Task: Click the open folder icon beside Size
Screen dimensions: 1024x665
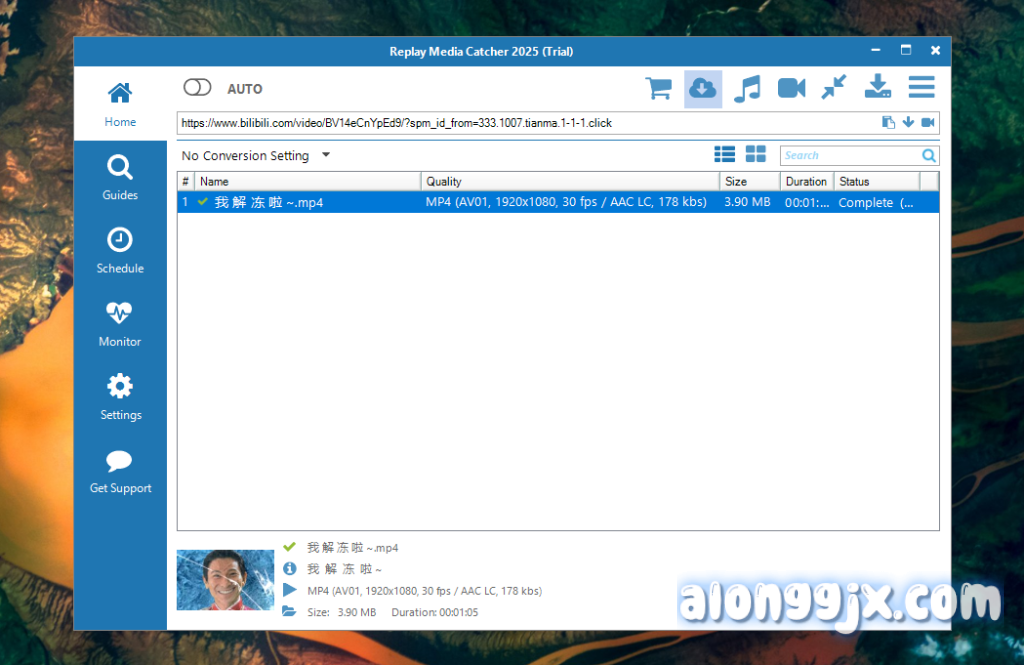Action: point(289,611)
